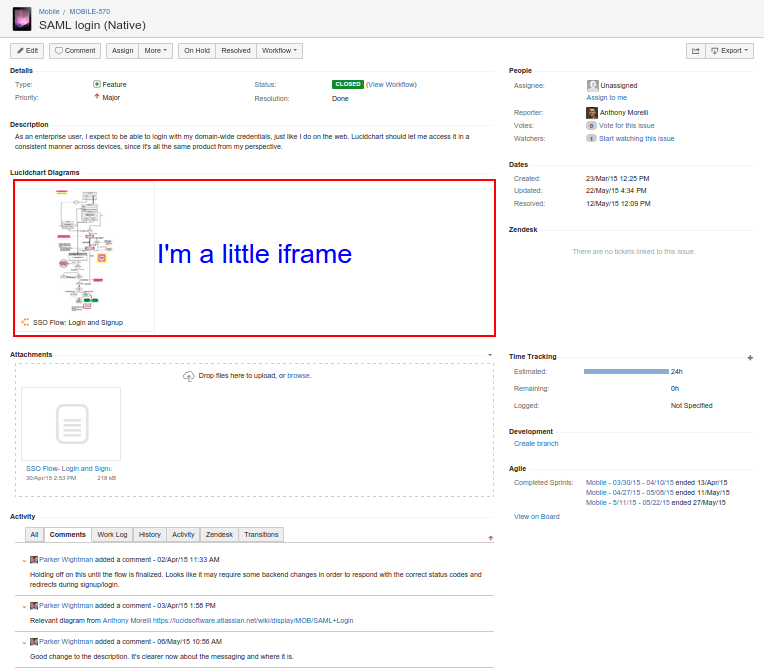Click the watchers count badge

pyautogui.click(x=591, y=138)
